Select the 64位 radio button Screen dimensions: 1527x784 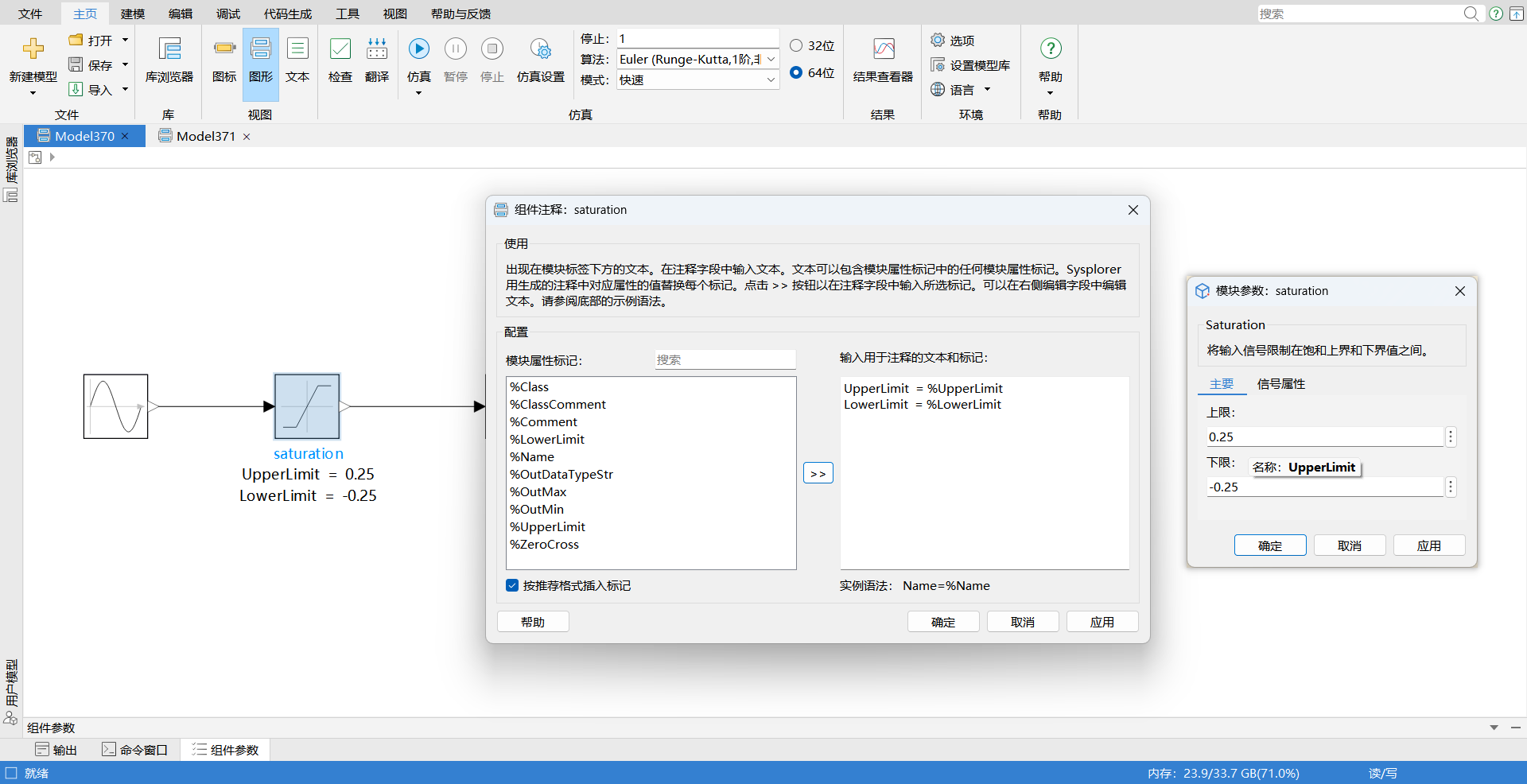[796, 72]
